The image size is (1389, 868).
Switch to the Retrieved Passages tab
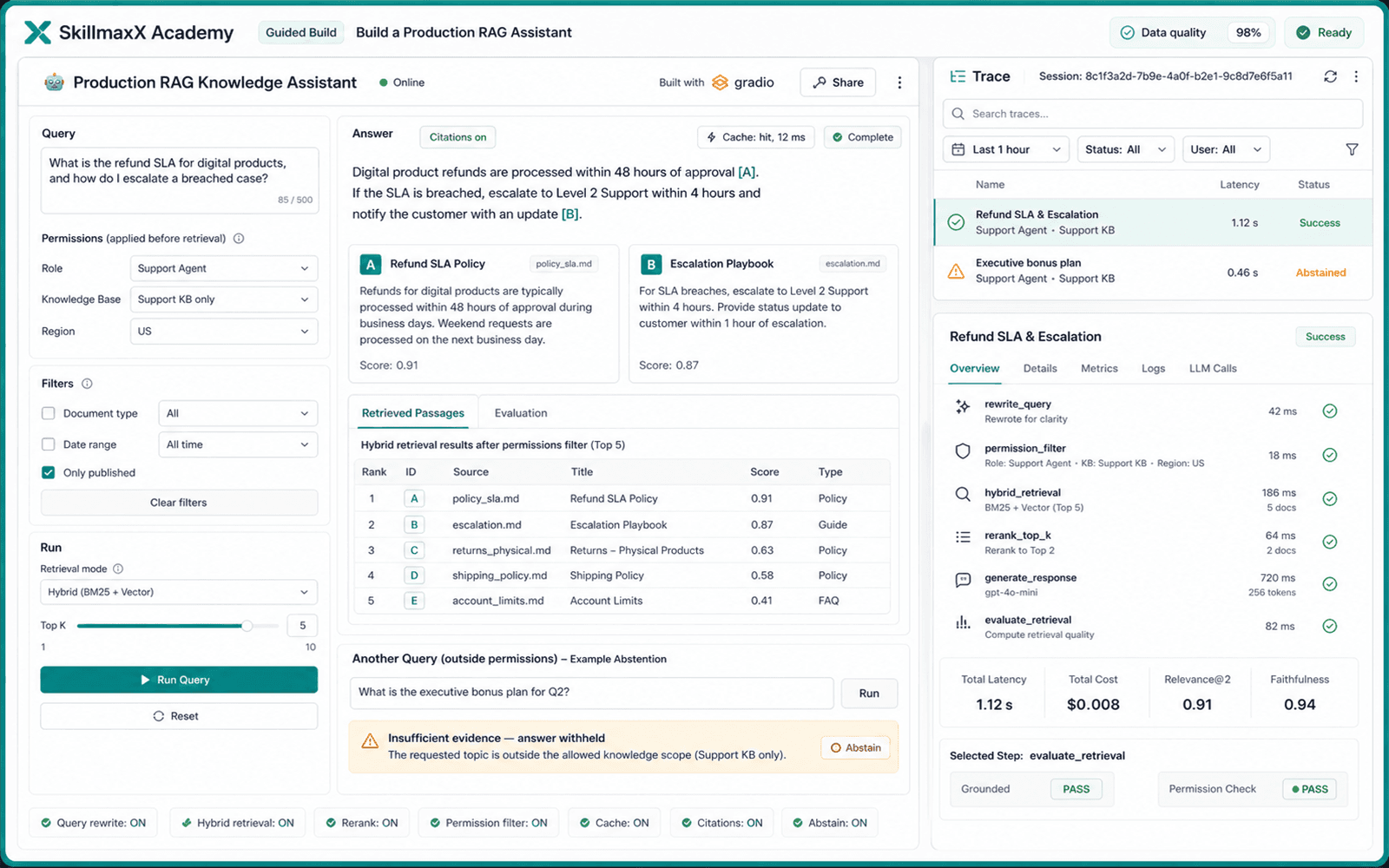[413, 413]
